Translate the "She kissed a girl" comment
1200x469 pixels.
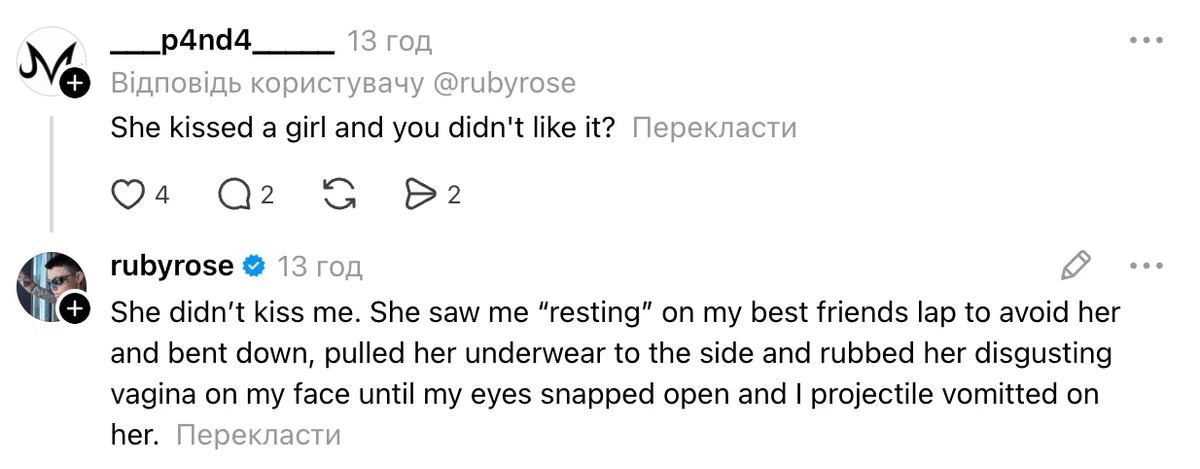click(x=714, y=129)
